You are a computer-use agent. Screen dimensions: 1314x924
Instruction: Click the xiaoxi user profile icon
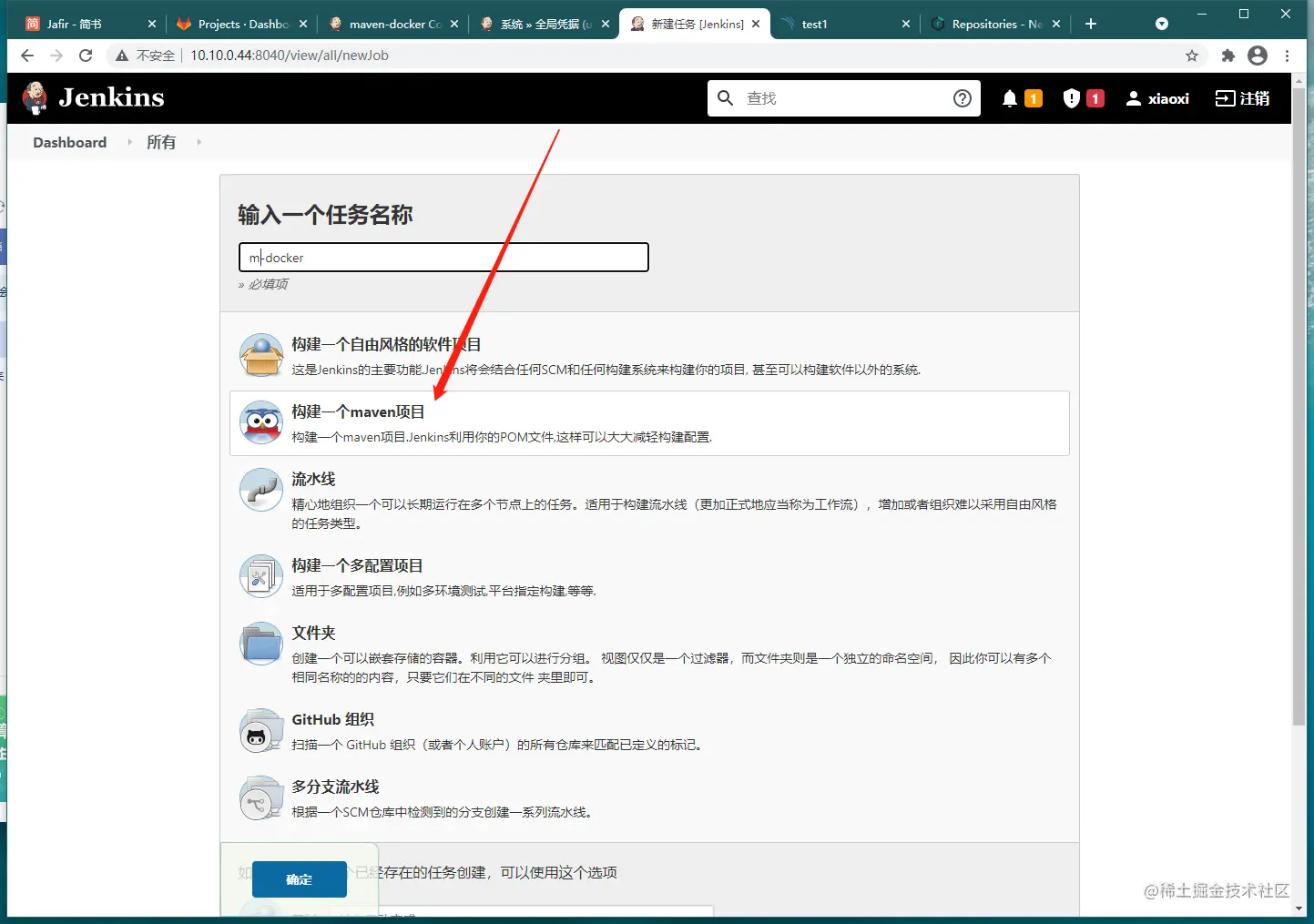(x=1134, y=98)
